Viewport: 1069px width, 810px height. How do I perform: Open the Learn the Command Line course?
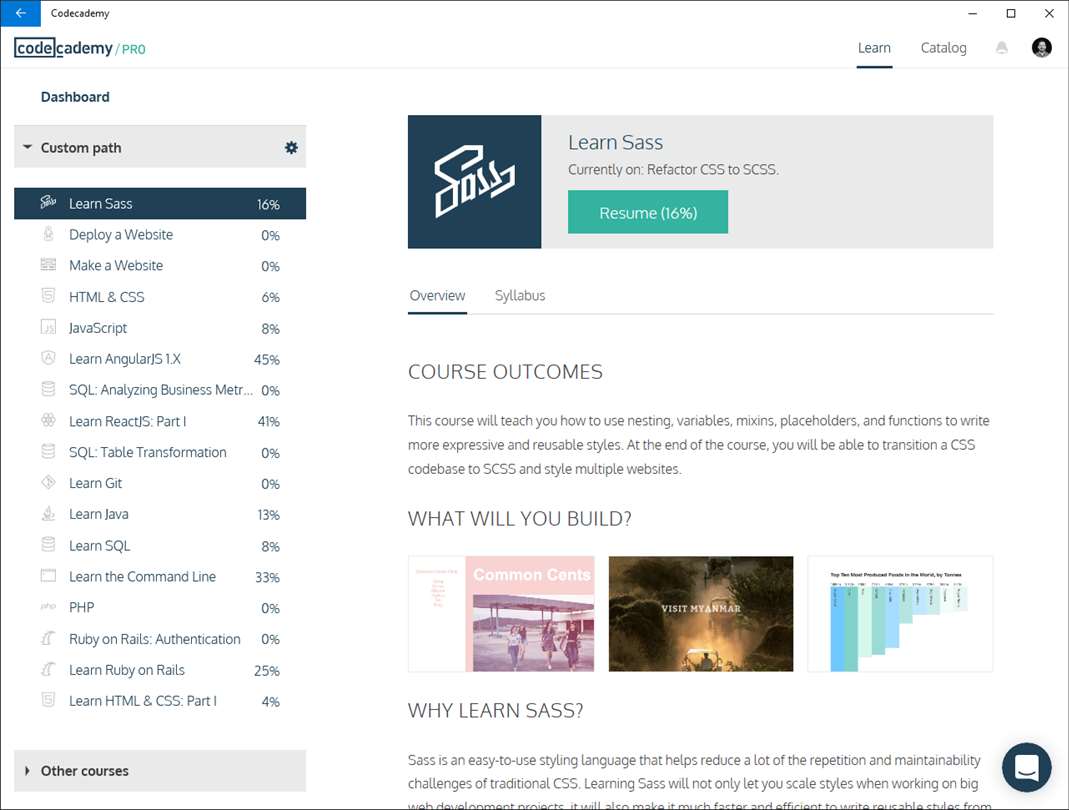(160, 577)
